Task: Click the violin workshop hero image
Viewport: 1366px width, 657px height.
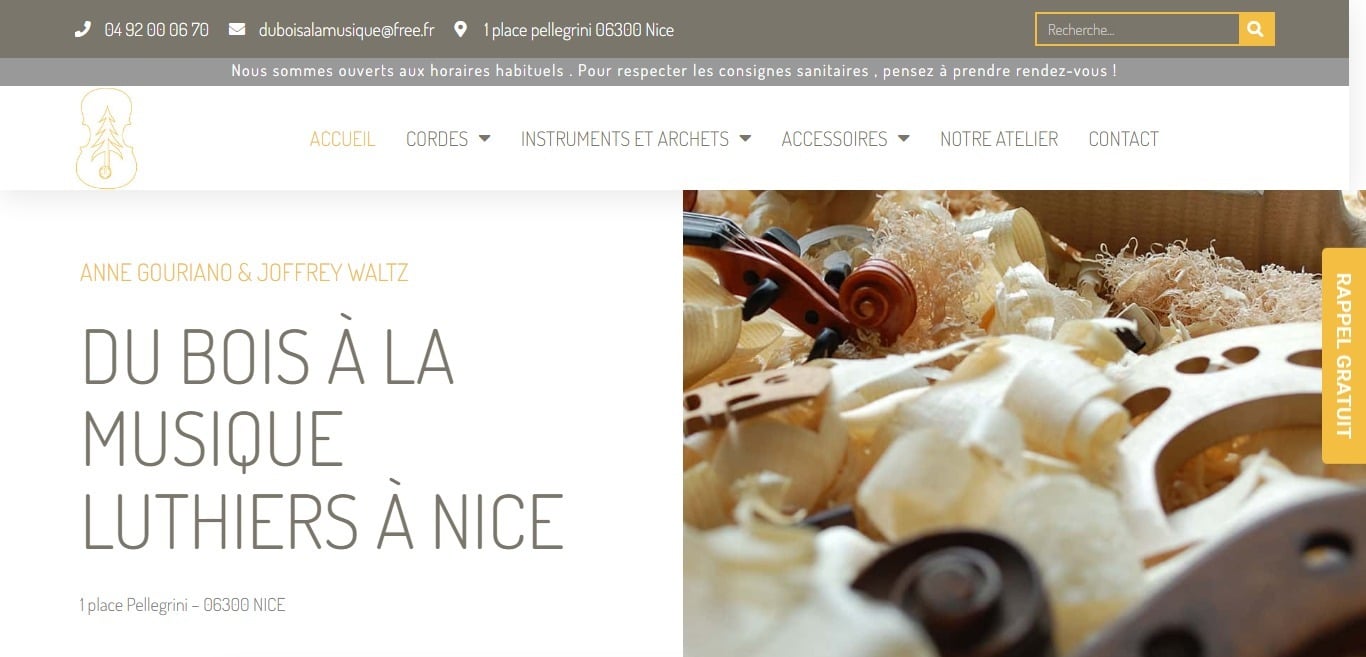Action: [x=1024, y=423]
